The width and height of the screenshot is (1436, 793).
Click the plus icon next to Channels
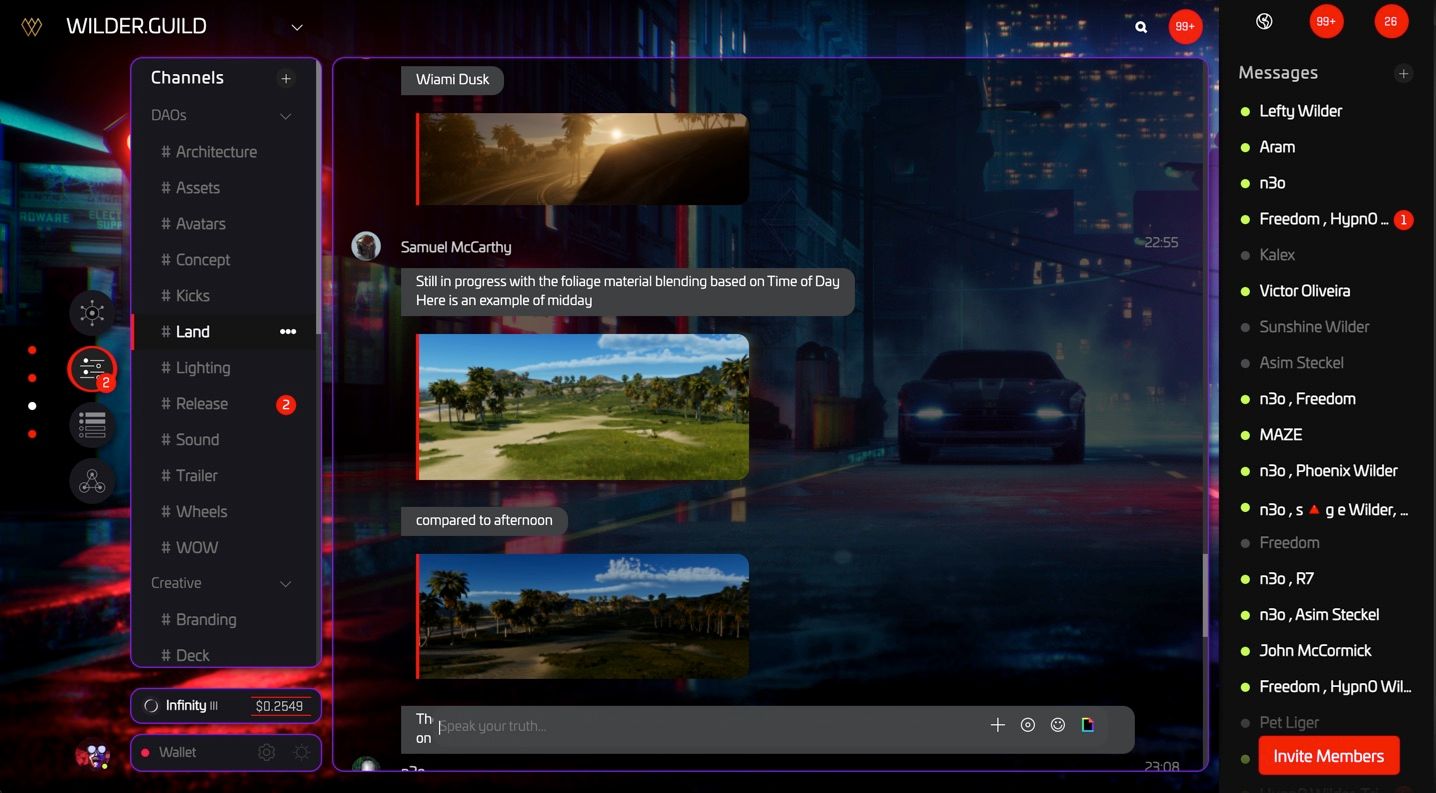286,78
